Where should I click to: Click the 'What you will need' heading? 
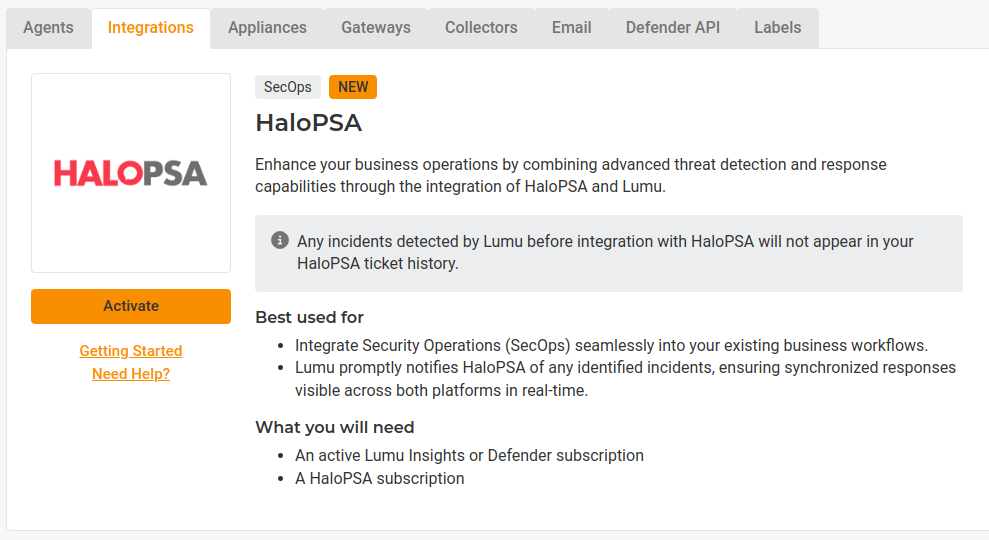pyautogui.click(x=335, y=428)
